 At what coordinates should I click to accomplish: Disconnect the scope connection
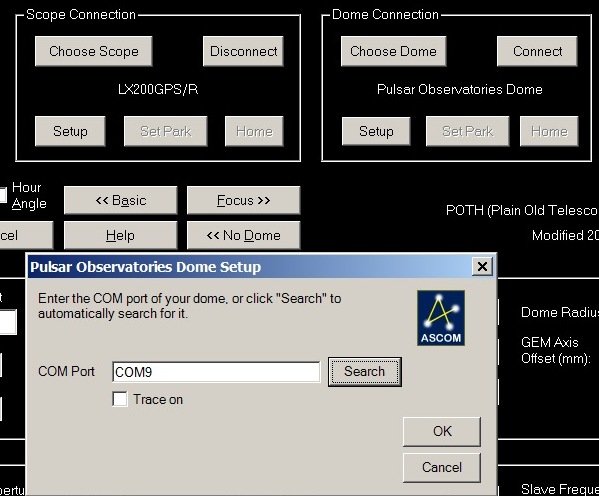[243, 51]
